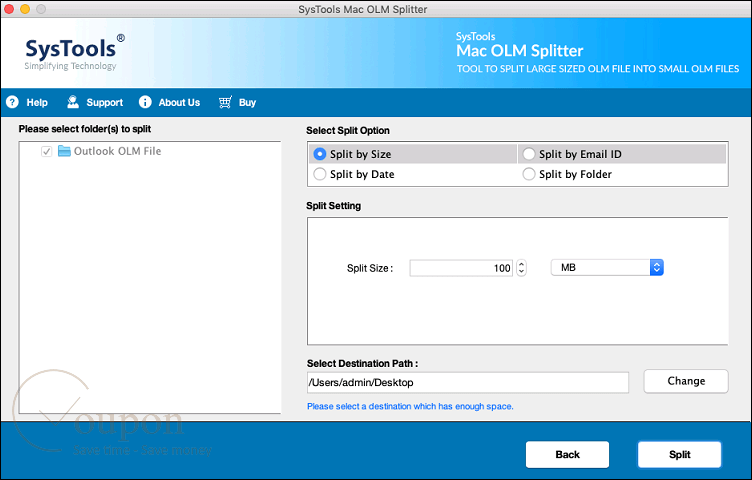Viewport: 752px width, 480px height.
Task: Click 'Please select folder(s) to split' label
Action: pos(85,129)
